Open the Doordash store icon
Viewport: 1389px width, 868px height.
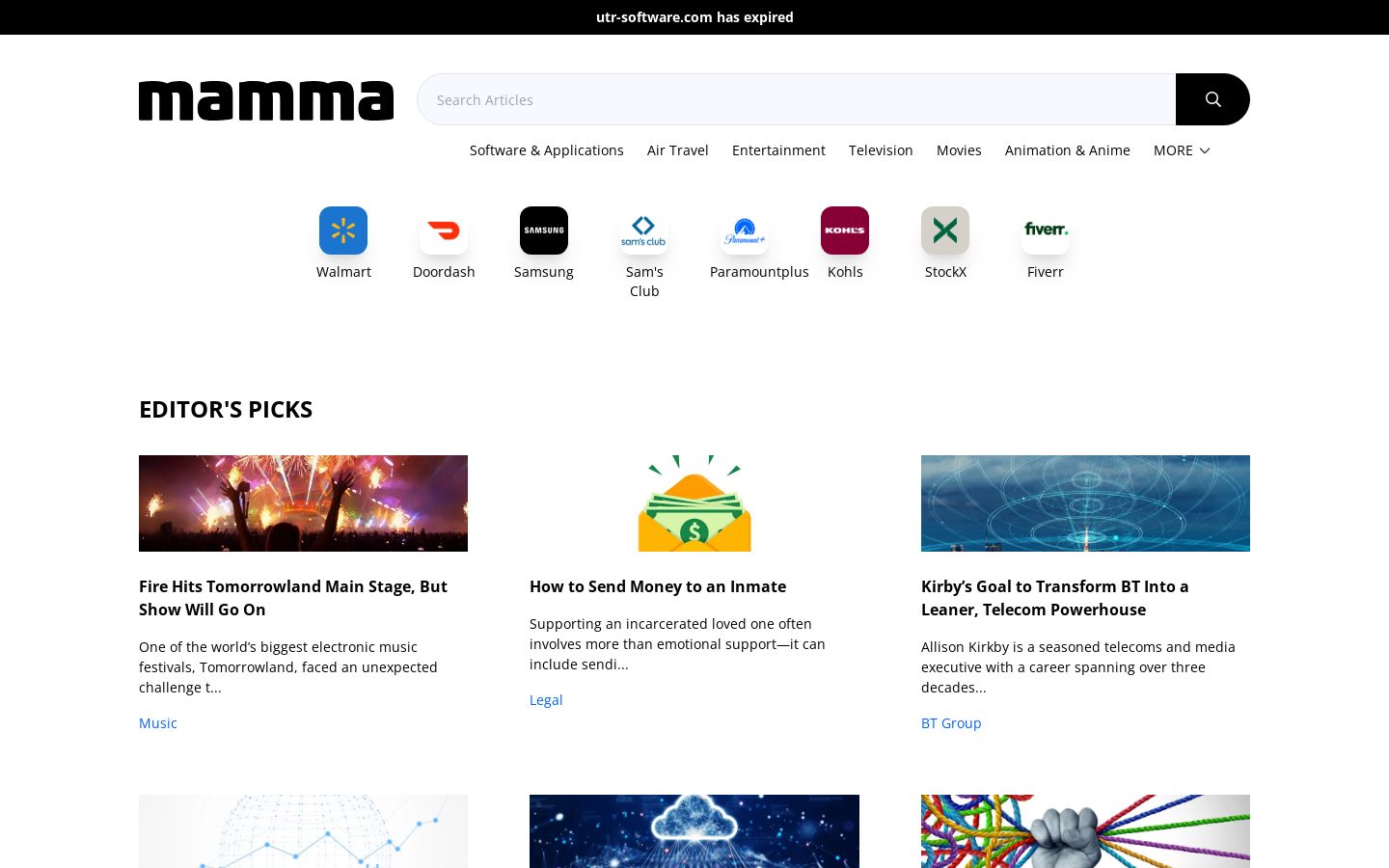[x=444, y=231]
